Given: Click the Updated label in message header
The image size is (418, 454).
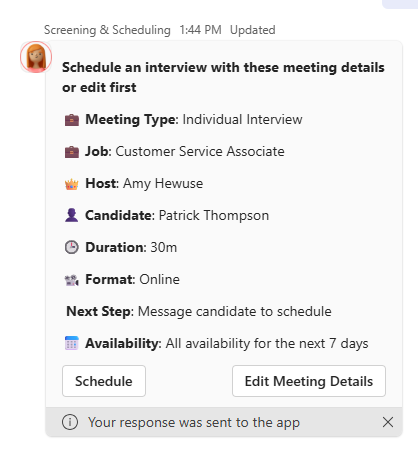Looking at the screenshot, I should 253,30.
